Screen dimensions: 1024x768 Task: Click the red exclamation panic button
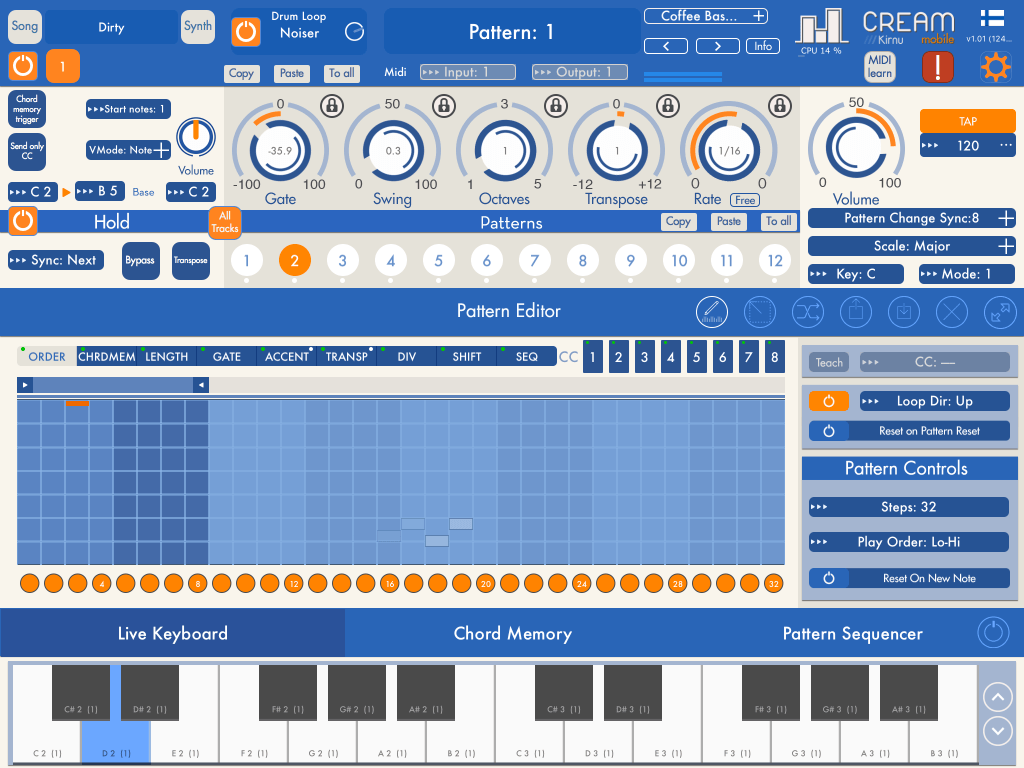click(937, 67)
